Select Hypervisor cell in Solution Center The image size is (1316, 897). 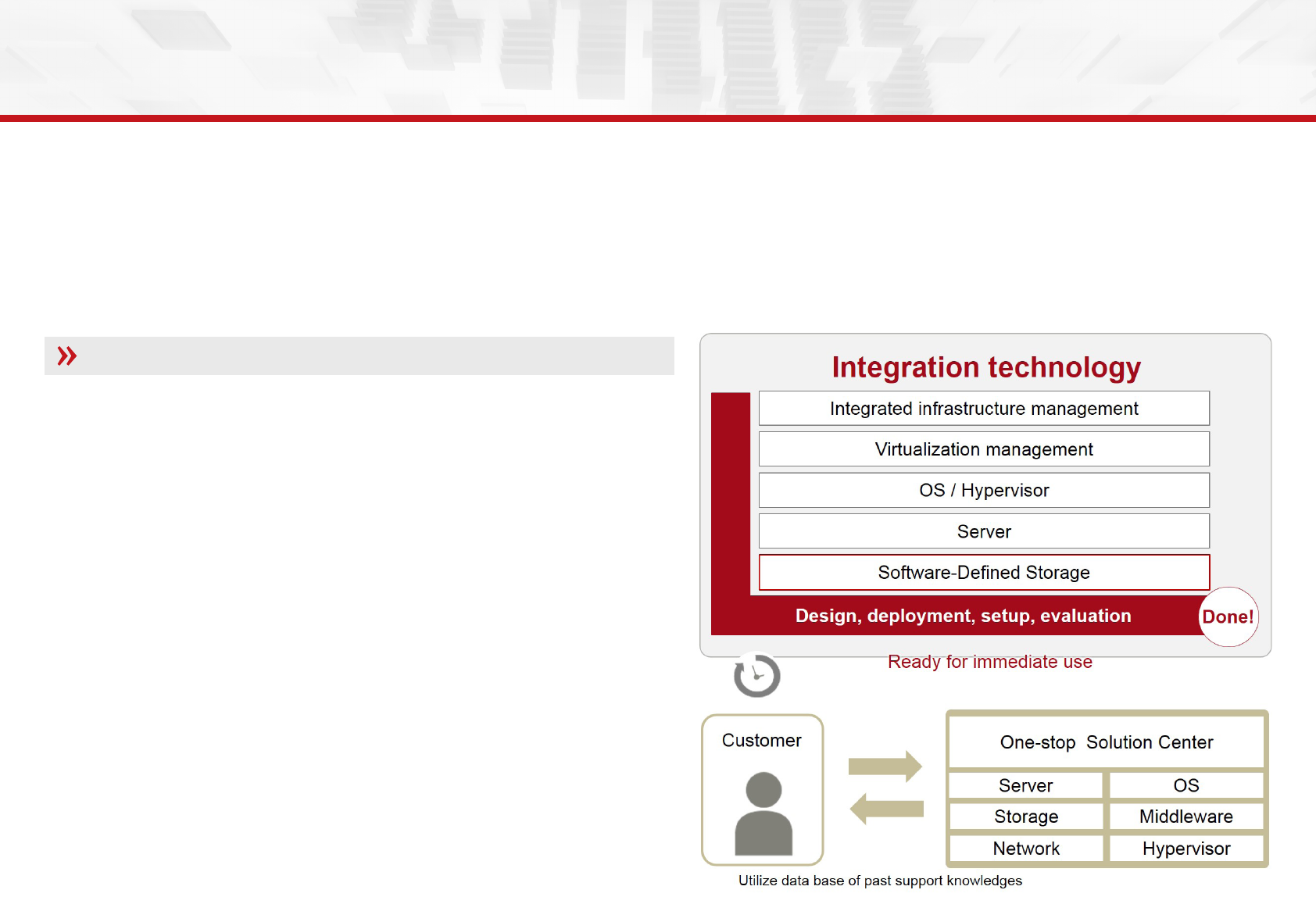click(x=1186, y=849)
